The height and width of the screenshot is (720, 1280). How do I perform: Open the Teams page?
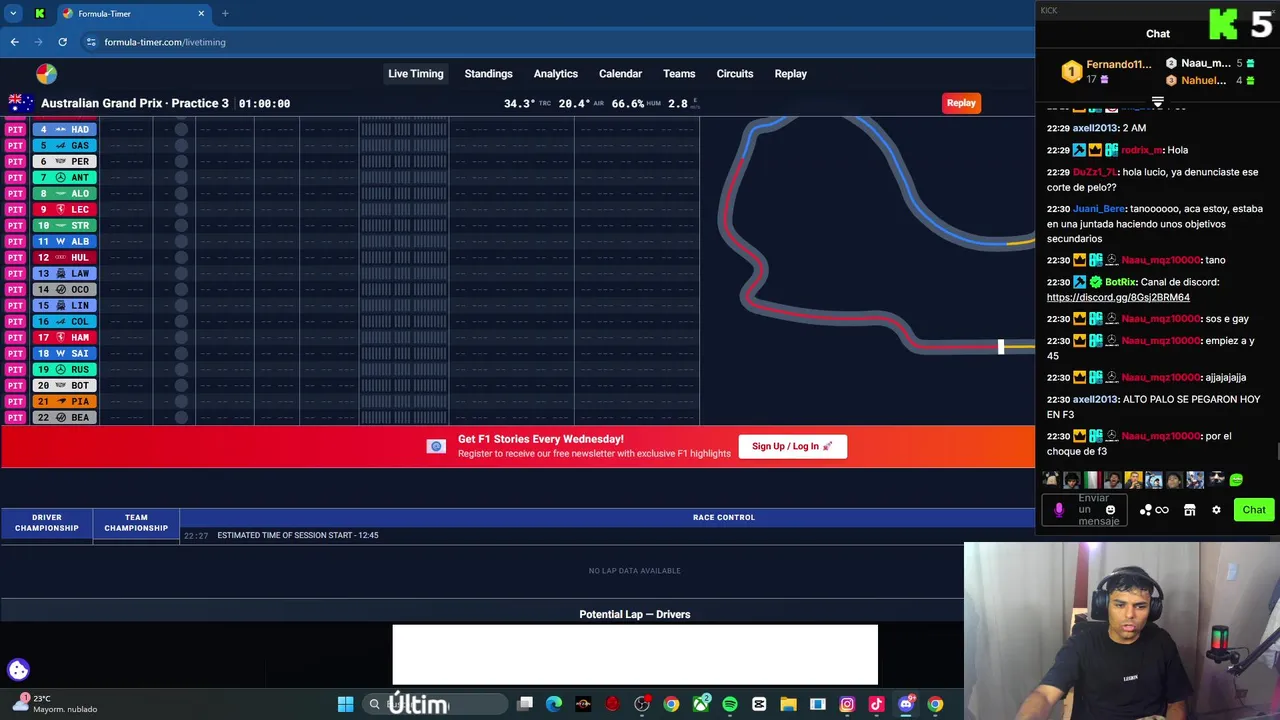(x=678, y=74)
